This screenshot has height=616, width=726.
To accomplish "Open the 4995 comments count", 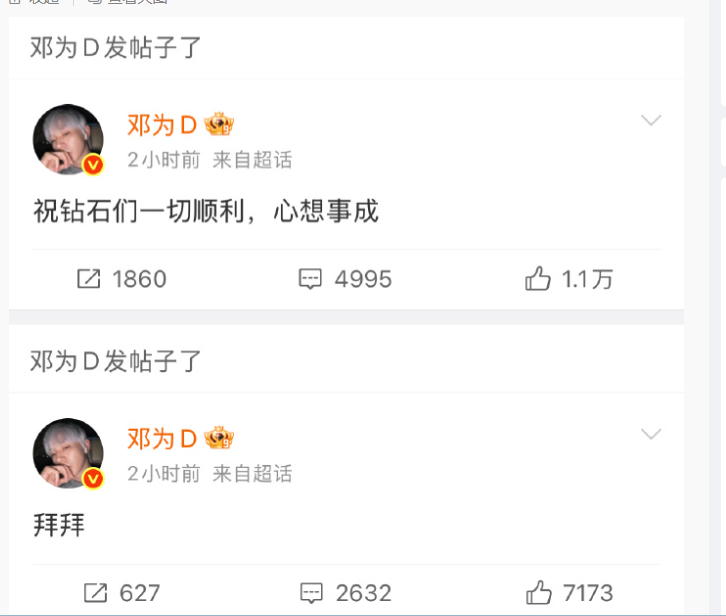I will click(363, 279).
